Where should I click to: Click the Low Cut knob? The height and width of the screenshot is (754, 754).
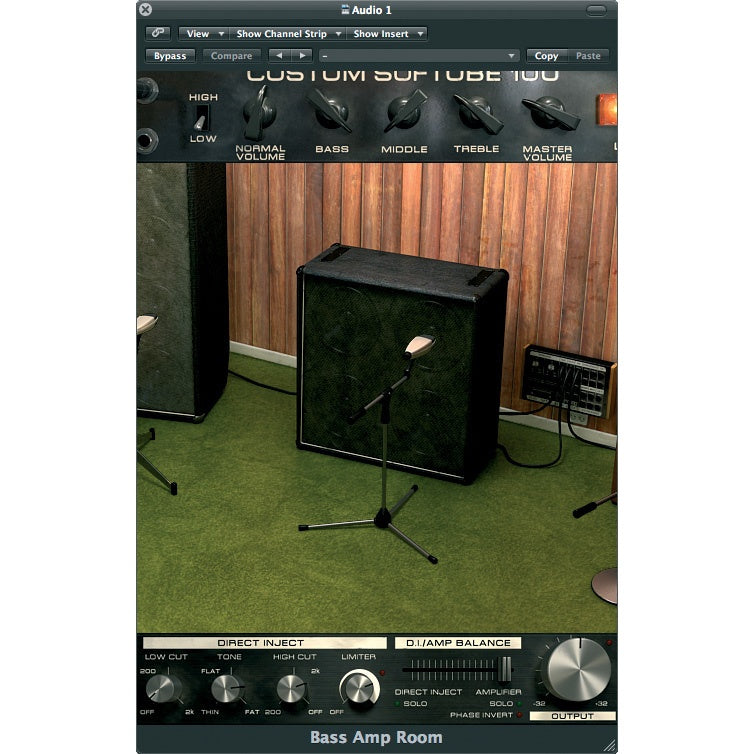(x=163, y=688)
